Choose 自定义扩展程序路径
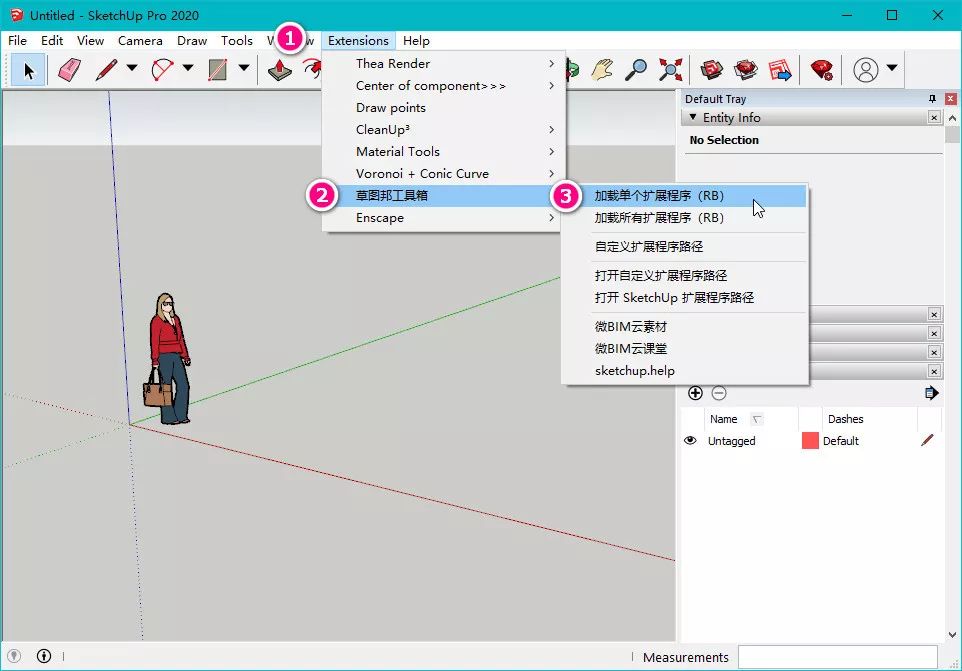Image resolution: width=962 pixels, height=671 pixels. pyautogui.click(x=685, y=247)
